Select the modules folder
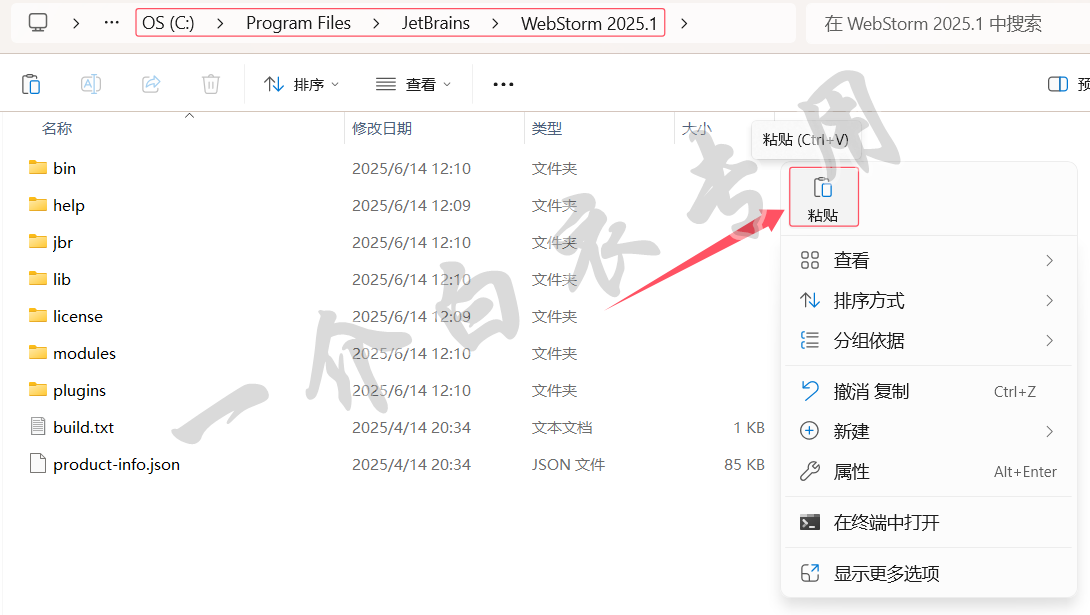The height and width of the screenshot is (615, 1090). click(72, 353)
